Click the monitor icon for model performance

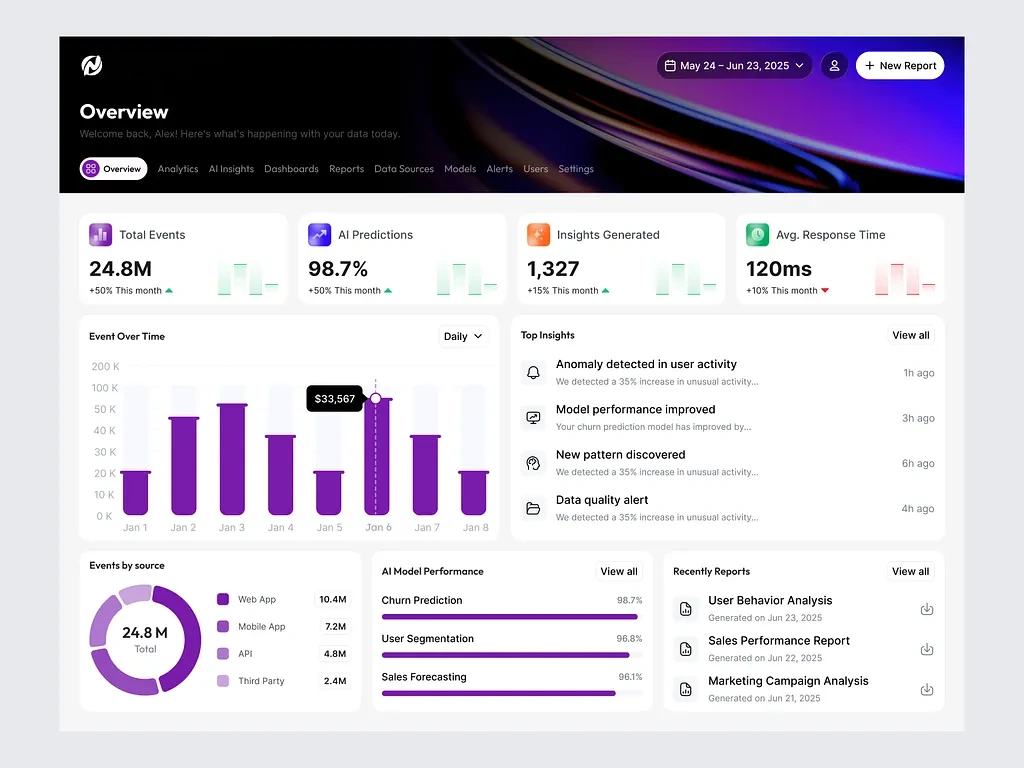(x=534, y=418)
